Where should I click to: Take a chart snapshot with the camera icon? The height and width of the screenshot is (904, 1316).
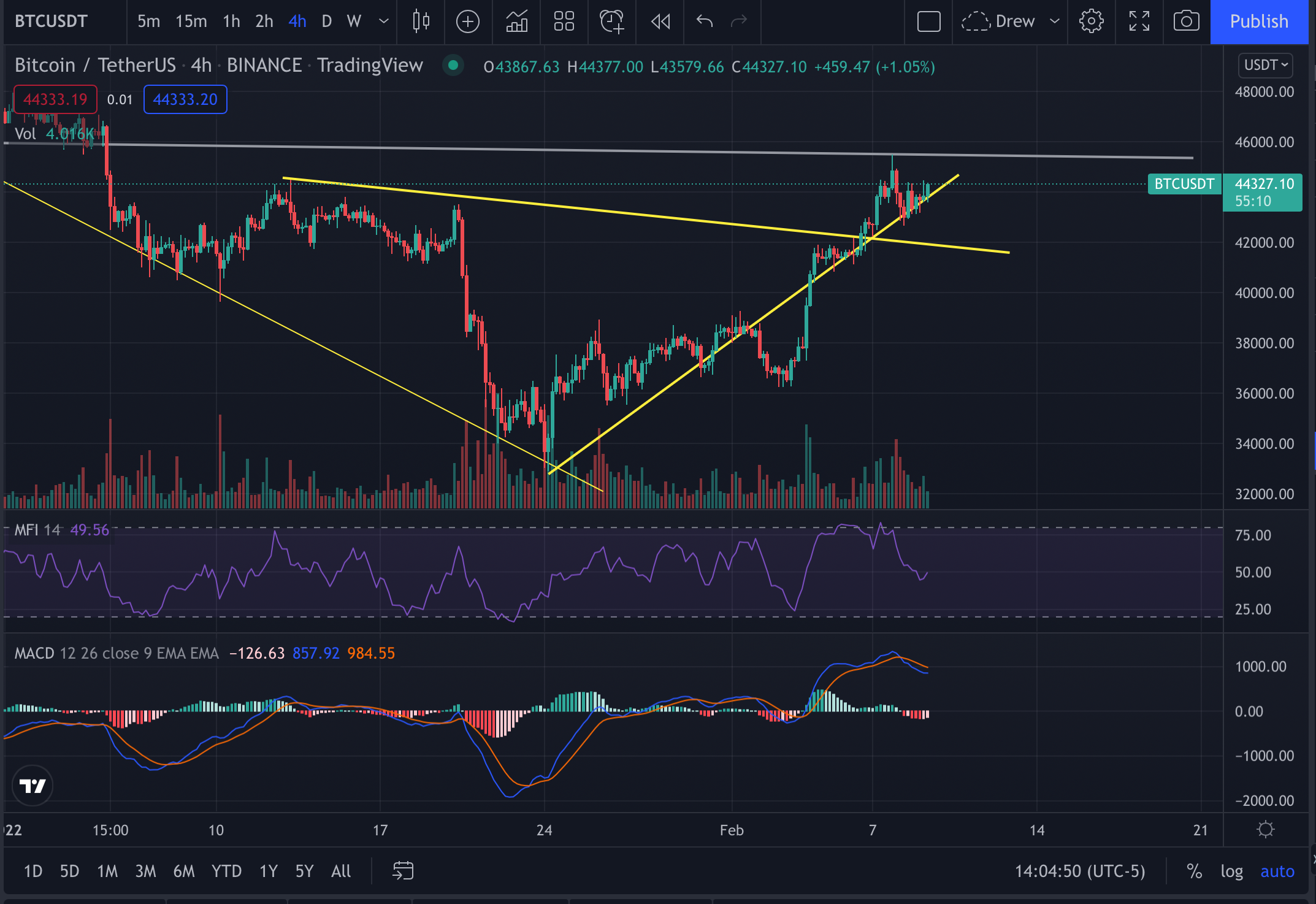[x=1186, y=21]
